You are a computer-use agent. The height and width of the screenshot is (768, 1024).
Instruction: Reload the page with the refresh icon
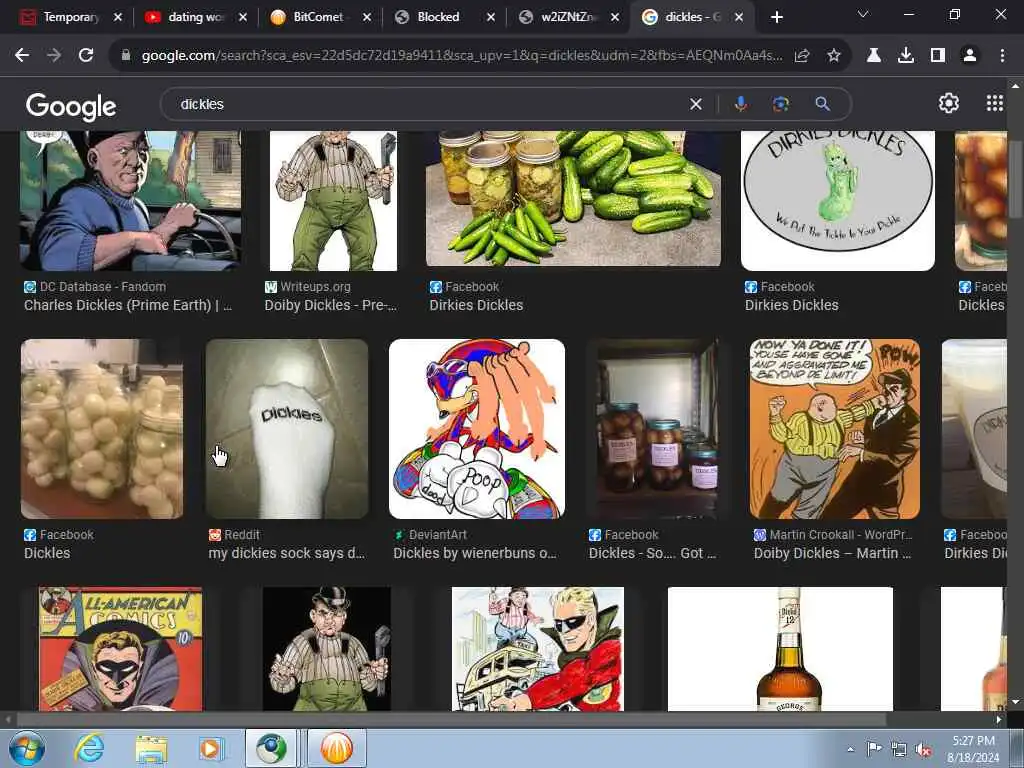[86, 56]
